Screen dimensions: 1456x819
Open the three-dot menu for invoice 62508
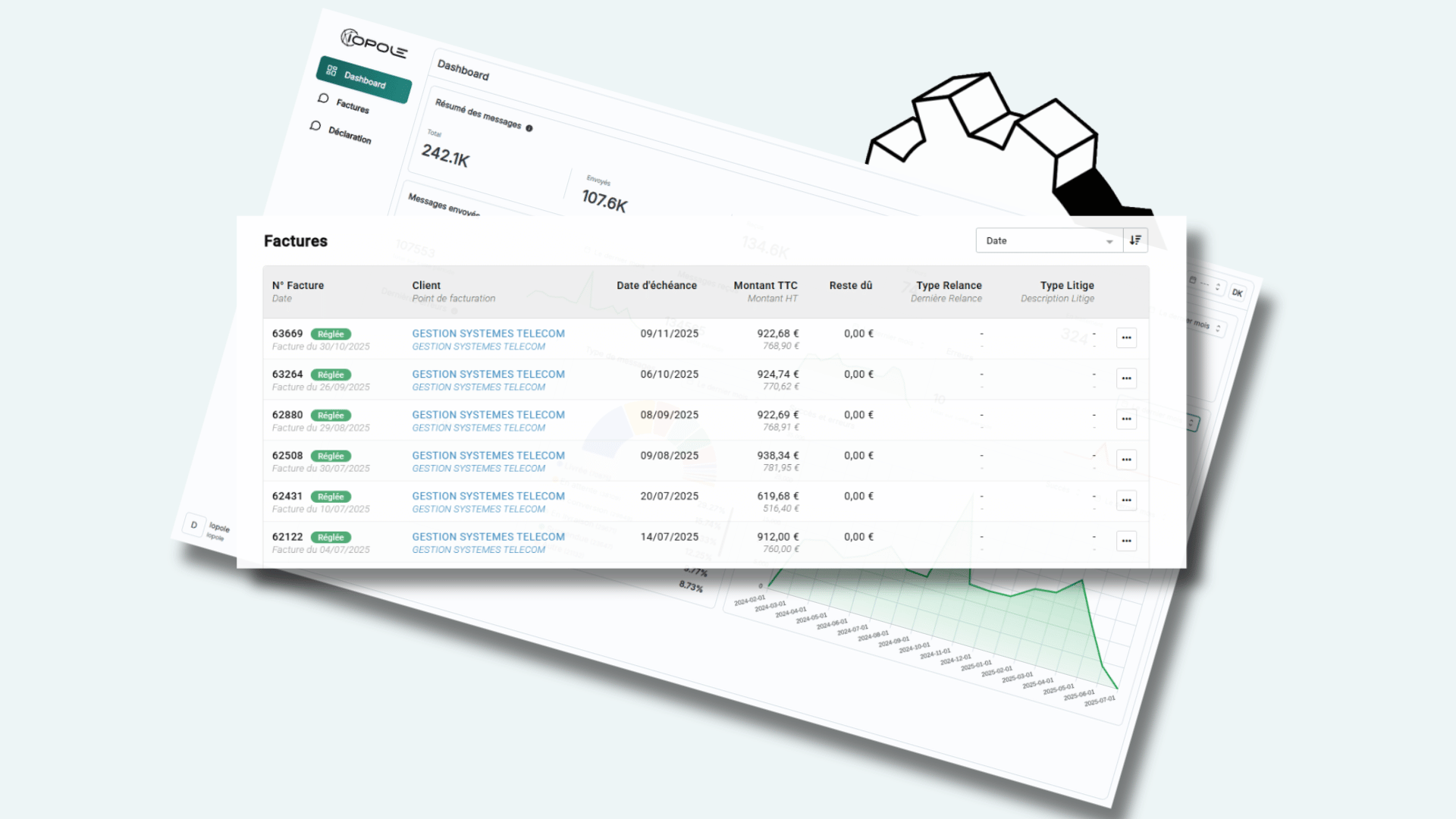click(1126, 460)
